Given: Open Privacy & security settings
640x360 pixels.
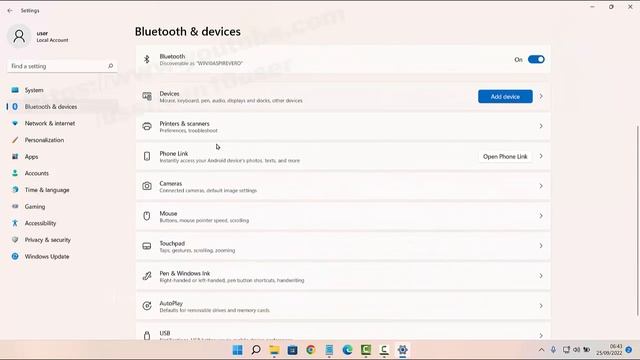Looking at the screenshot, I should pyautogui.click(x=61, y=240).
